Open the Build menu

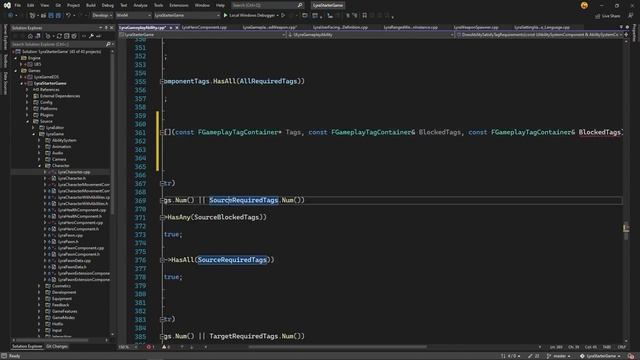(x=91, y=5)
